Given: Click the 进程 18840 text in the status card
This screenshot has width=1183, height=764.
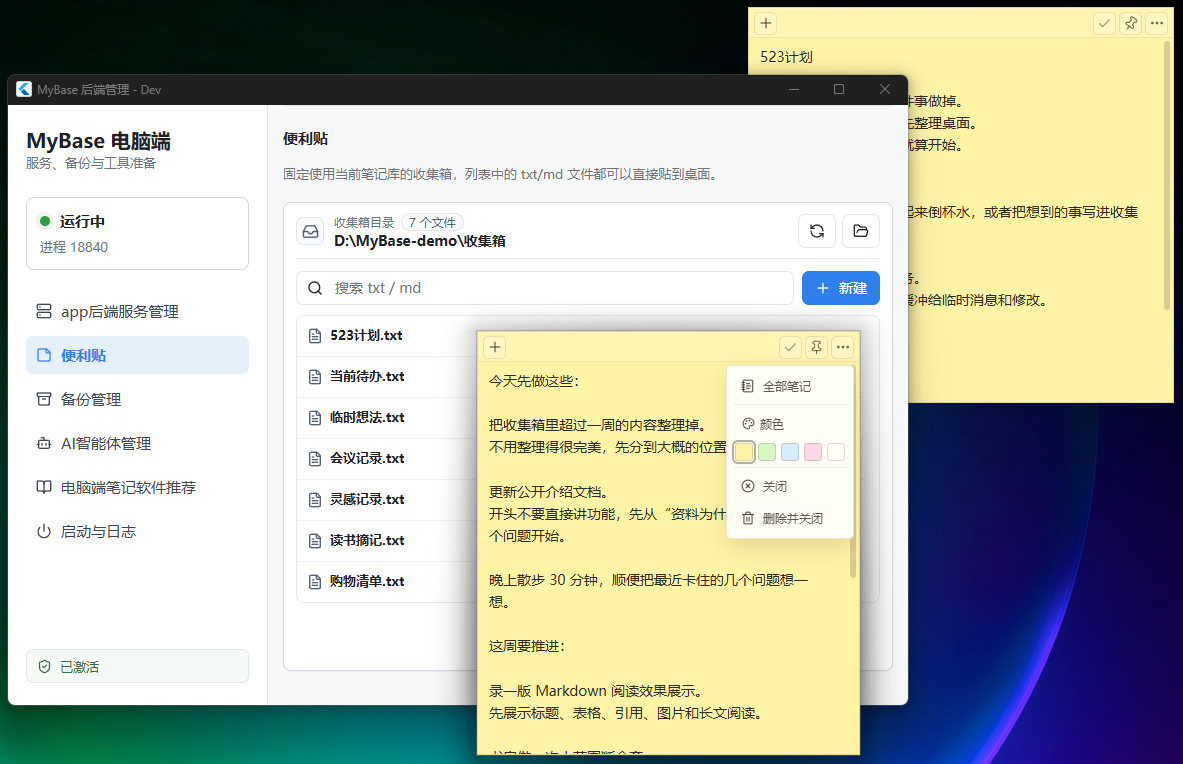Looking at the screenshot, I should click(74, 247).
